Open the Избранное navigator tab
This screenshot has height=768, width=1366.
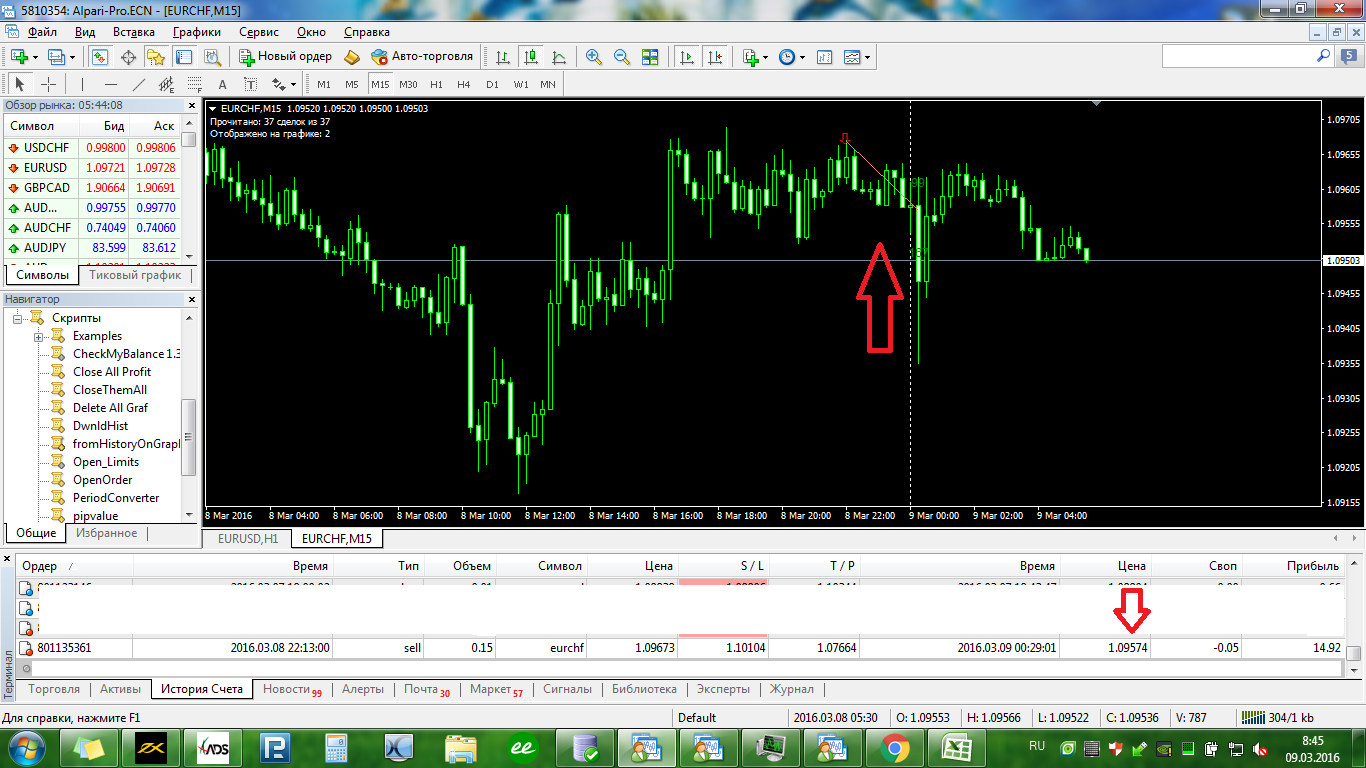click(x=107, y=533)
